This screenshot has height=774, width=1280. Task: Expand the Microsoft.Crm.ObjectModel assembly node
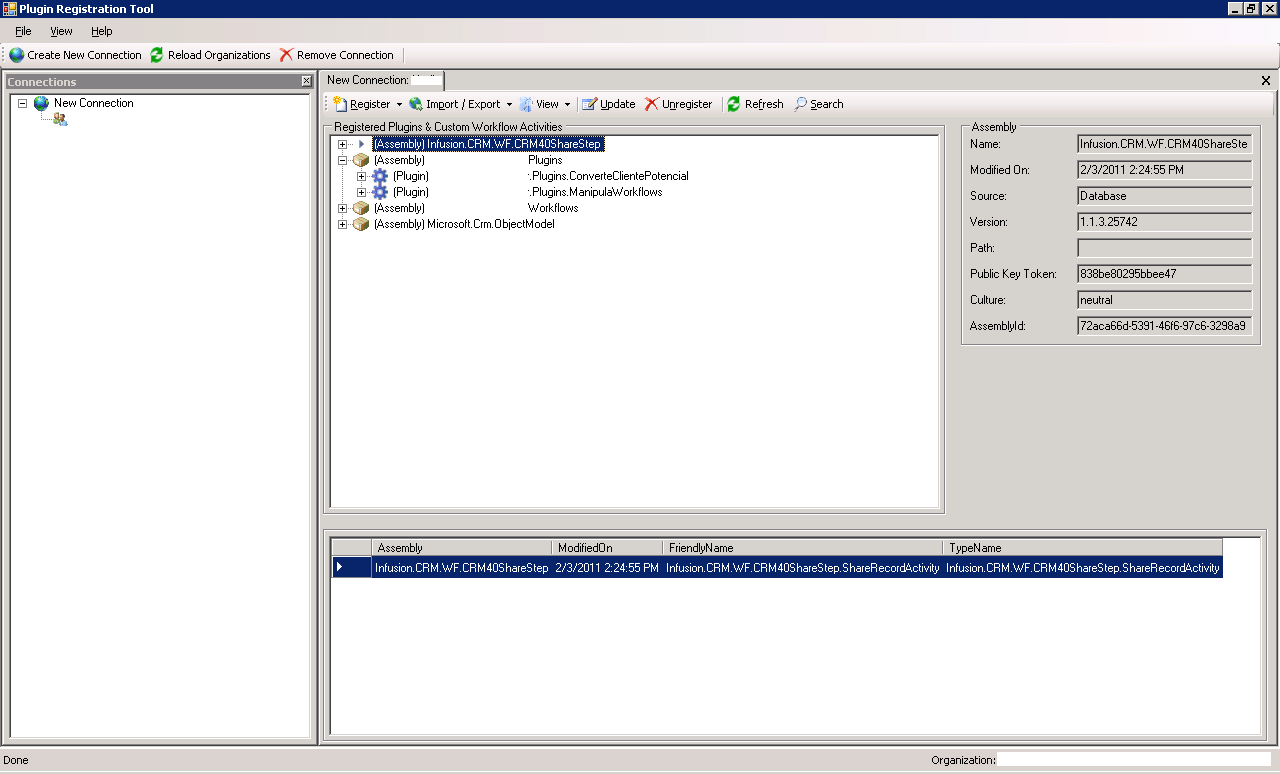coord(343,224)
